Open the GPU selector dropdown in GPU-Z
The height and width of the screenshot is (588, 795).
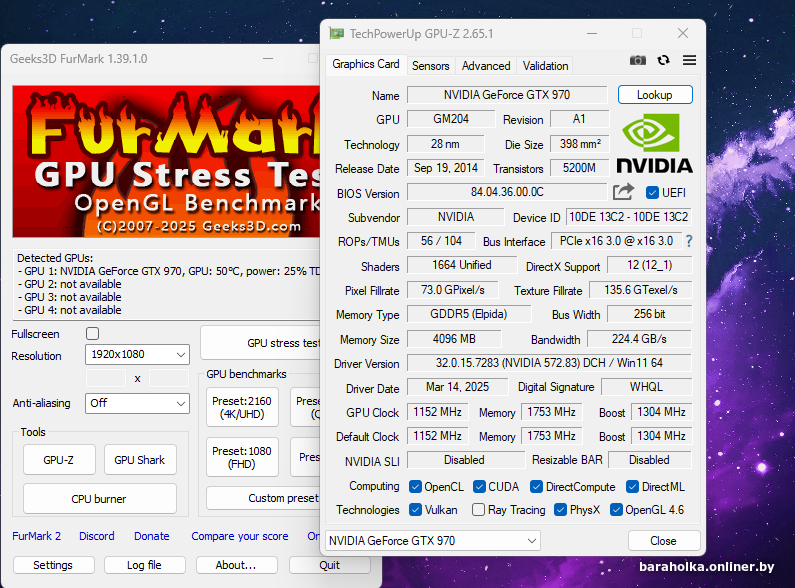coord(433,540)
